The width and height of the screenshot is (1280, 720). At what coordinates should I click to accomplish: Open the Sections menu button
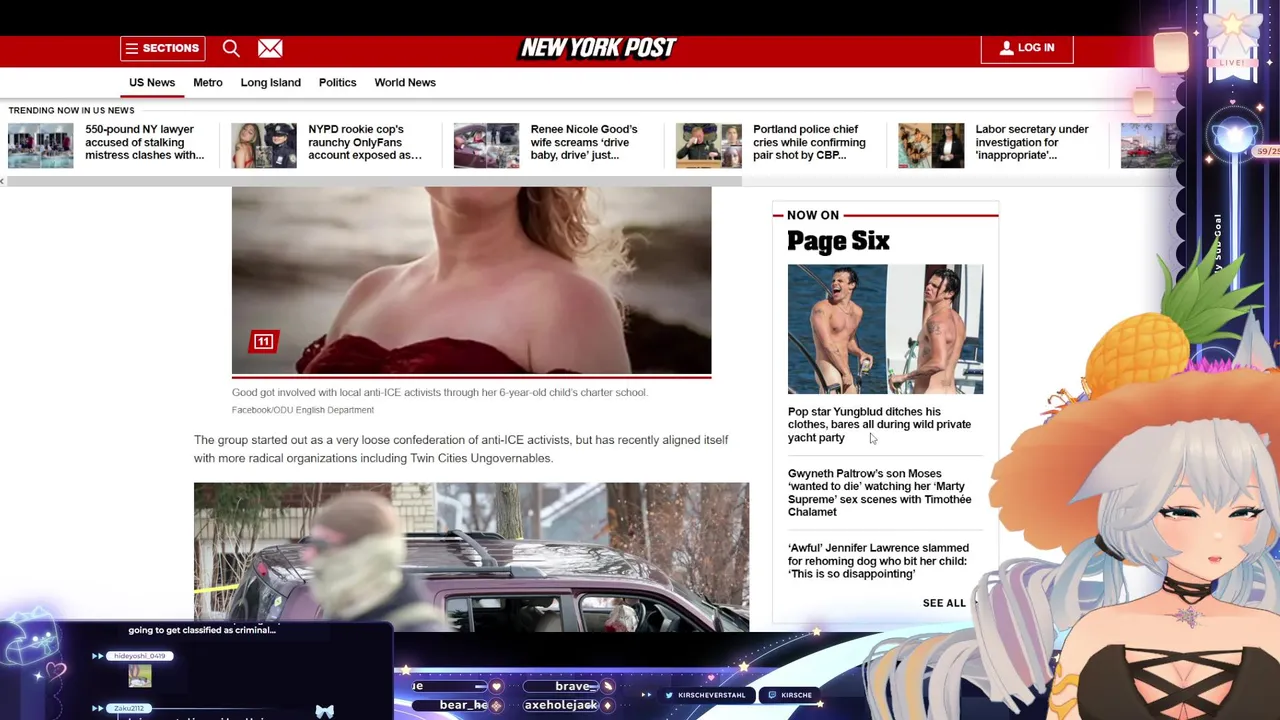(x=163, y=48)
